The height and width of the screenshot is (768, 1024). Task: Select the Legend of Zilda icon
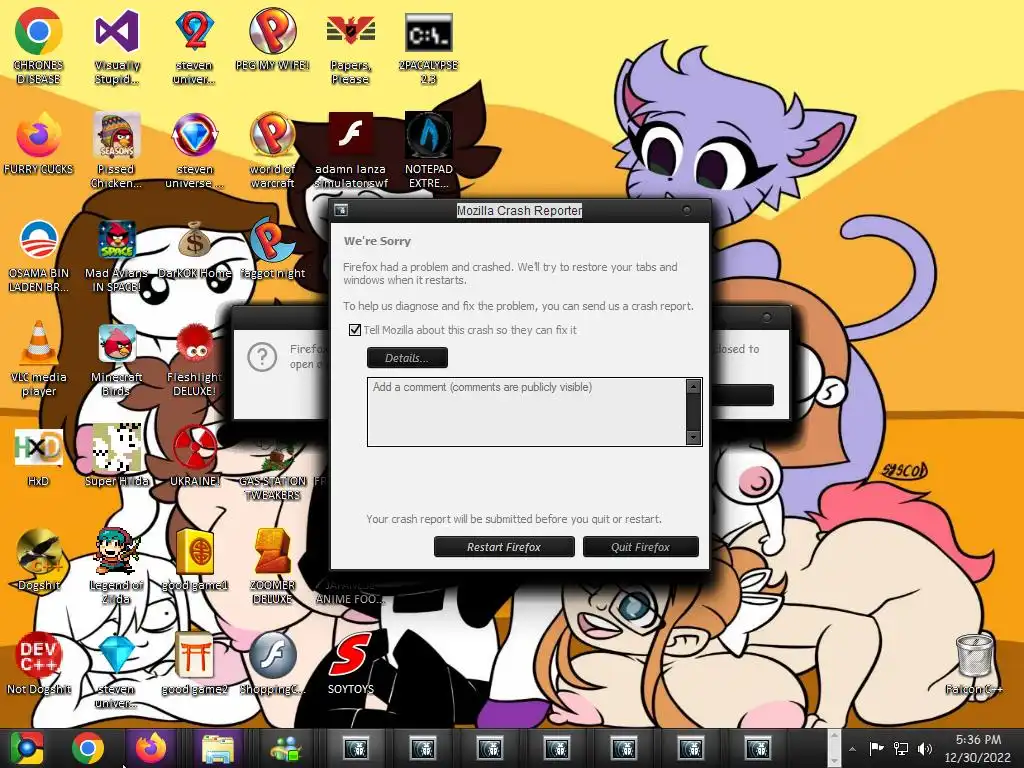point(116,566)
